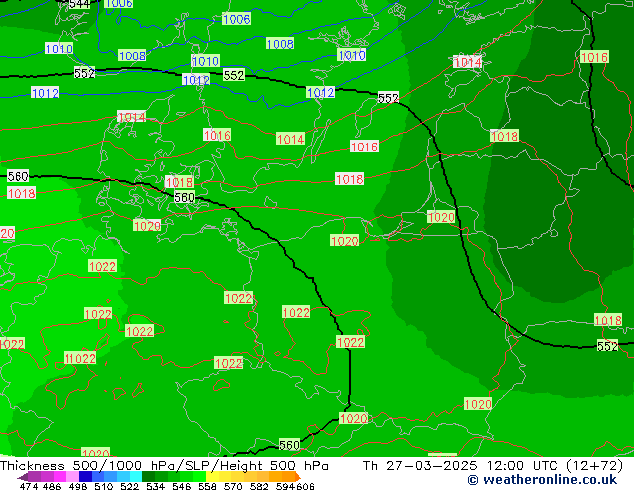This screenshot has height=490, width=634.
Task: Open the weatheronline.co.uk copyright link
Action: tap(542, 480)
